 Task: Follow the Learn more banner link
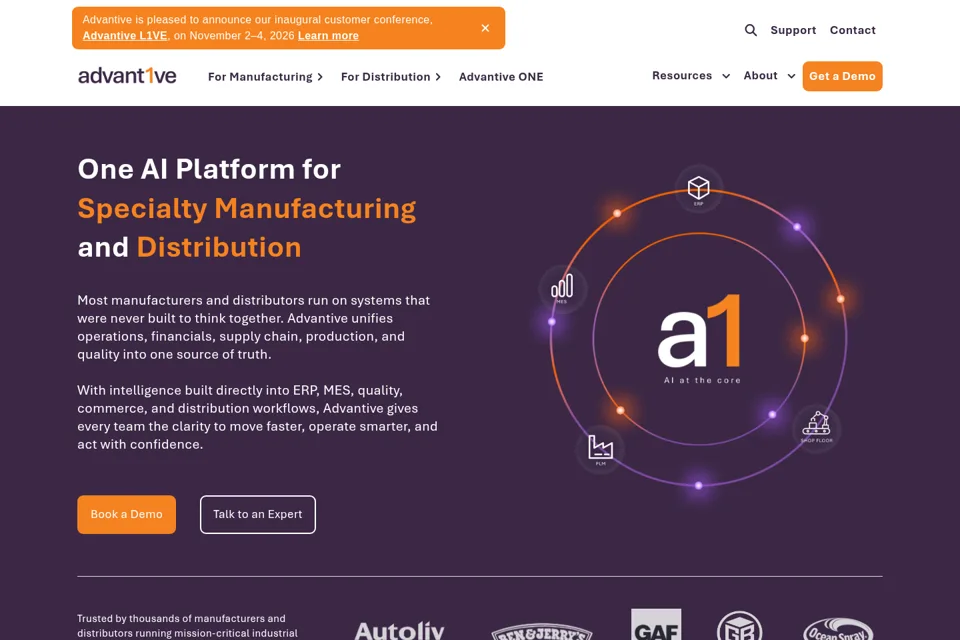pos(328,36)
